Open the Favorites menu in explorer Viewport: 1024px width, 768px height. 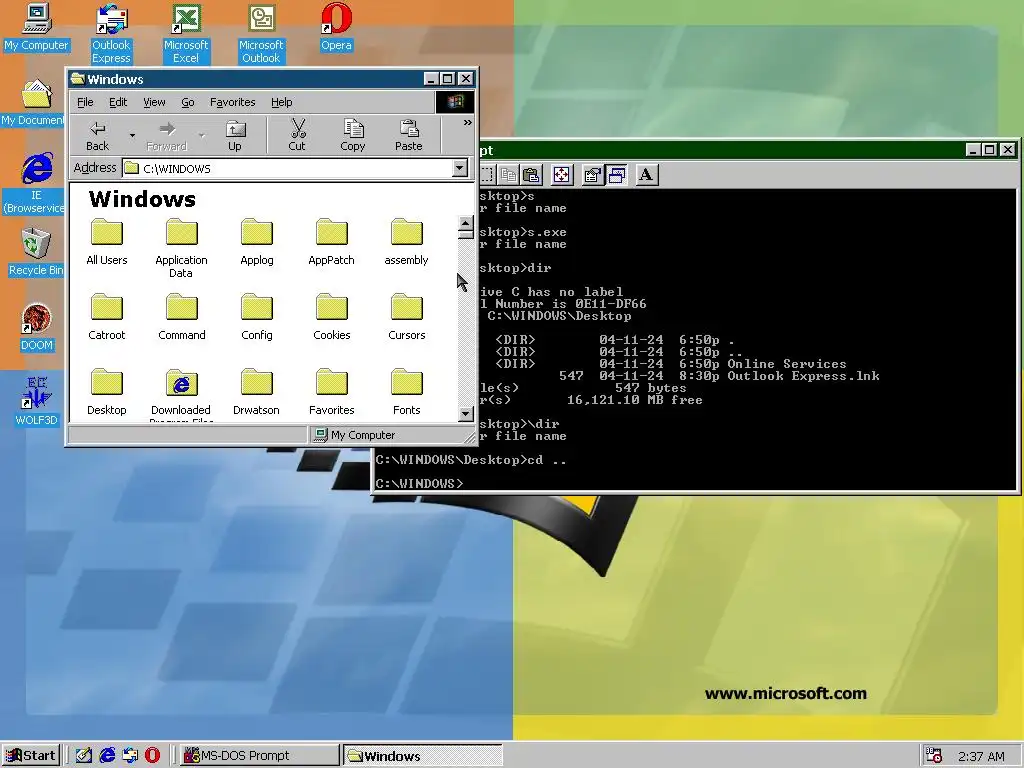[232, 103]
